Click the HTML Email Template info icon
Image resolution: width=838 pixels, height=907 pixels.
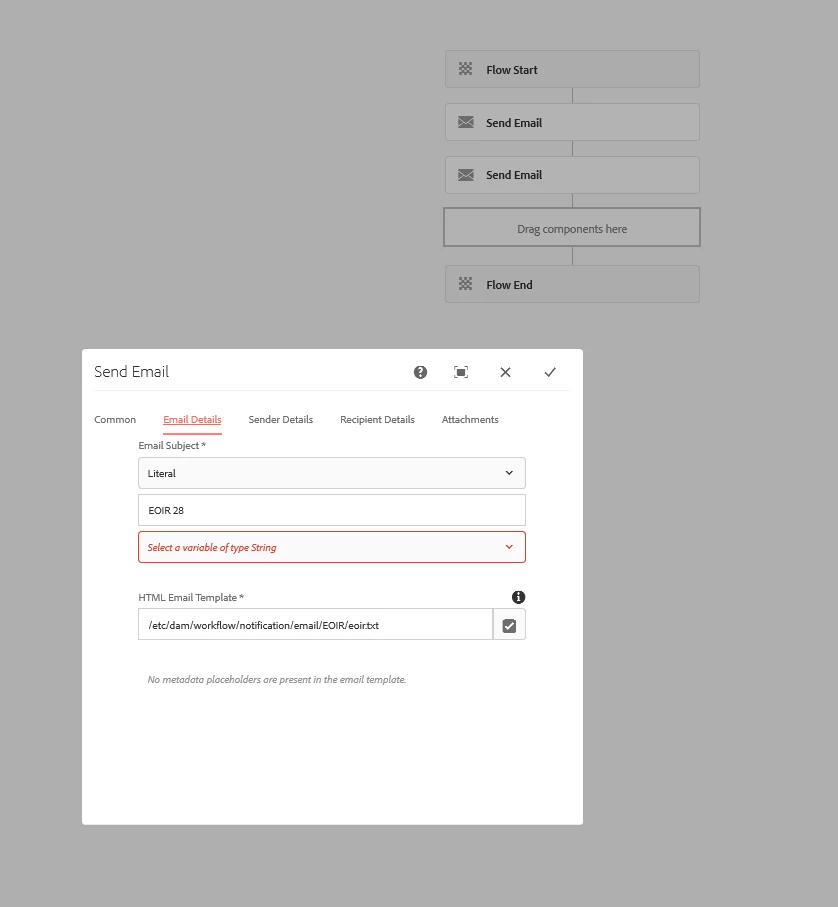(518, 597)
